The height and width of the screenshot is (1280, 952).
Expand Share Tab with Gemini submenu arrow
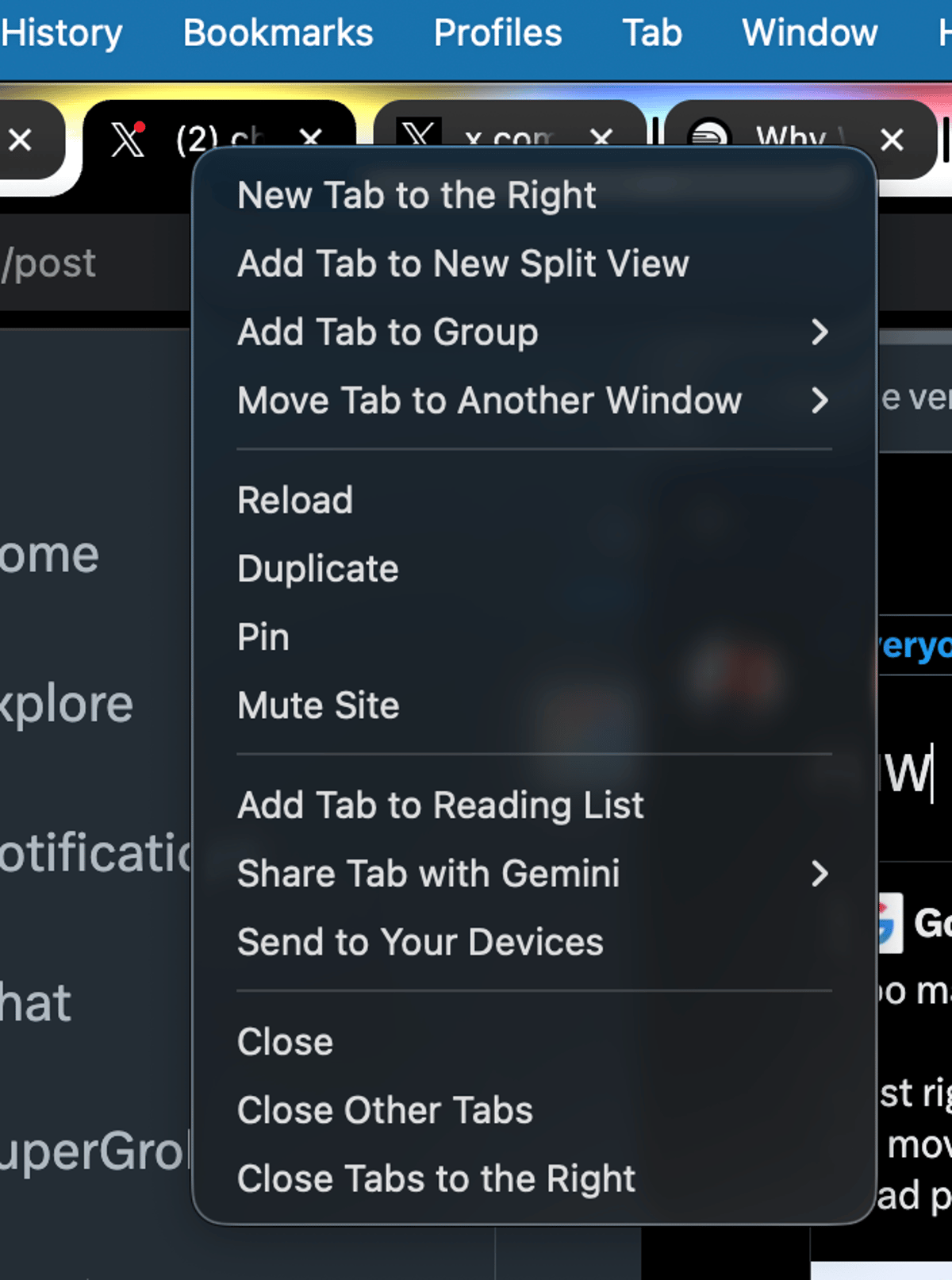pyautogui.click(x=820, y=874)
